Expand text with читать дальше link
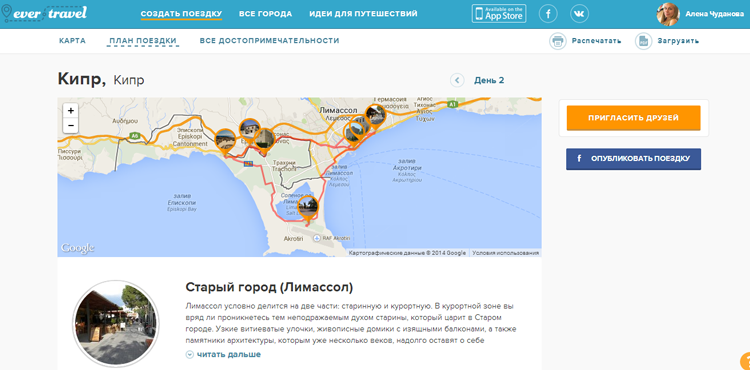 point(229,355)
